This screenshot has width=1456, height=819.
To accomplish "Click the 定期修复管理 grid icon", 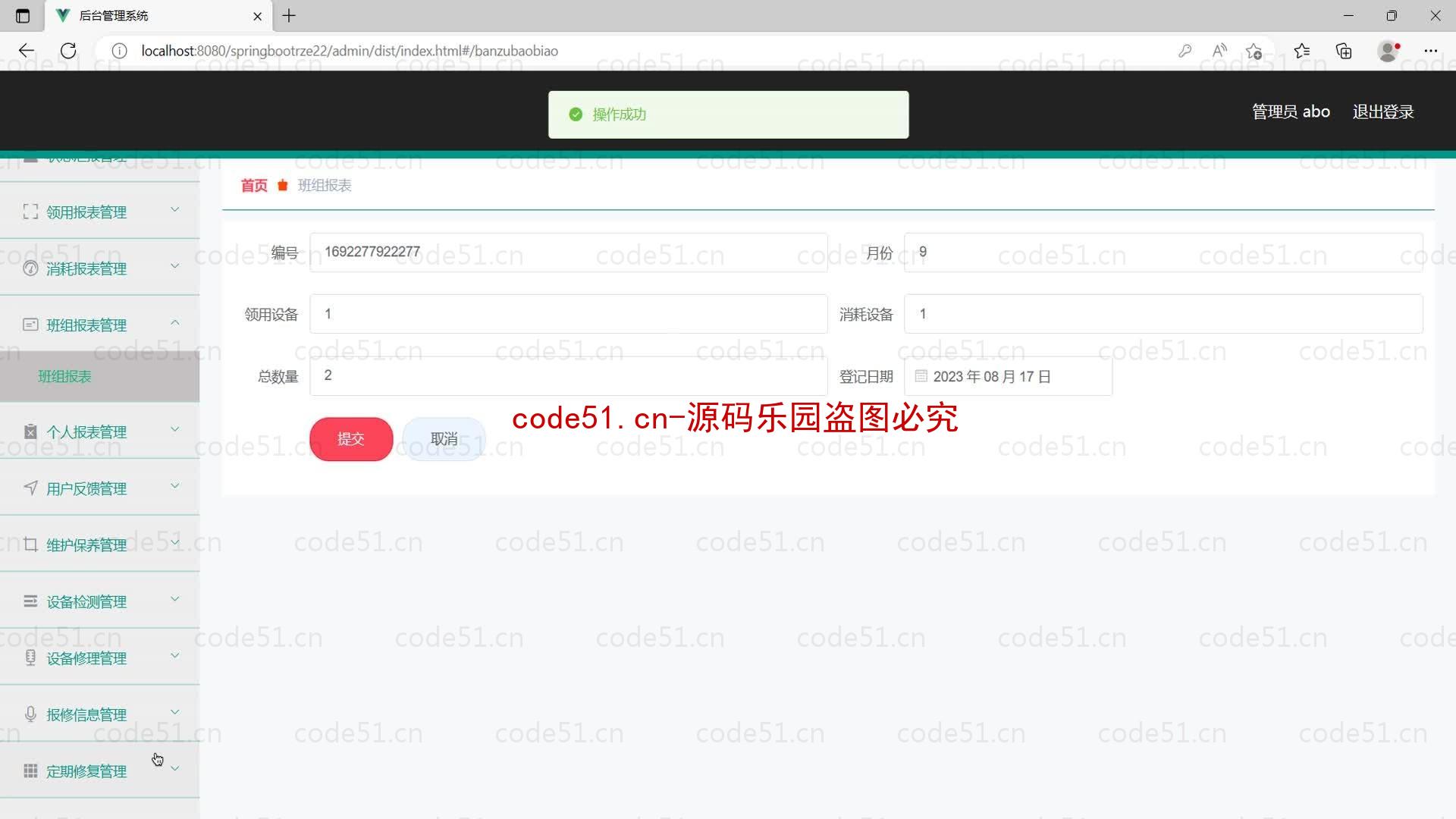I will pyautogui.click(x=30, y=770).
